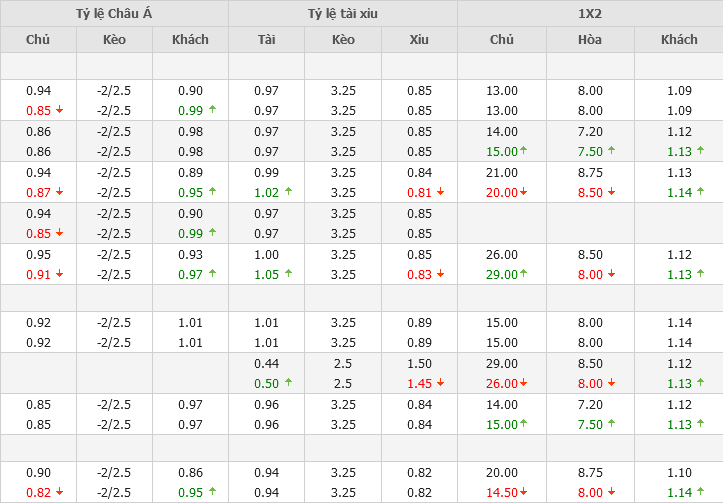Click the down arrow beside 0.81
This screenshot has width=723, height=503.
pyautogui.click(x=441, y=192)
